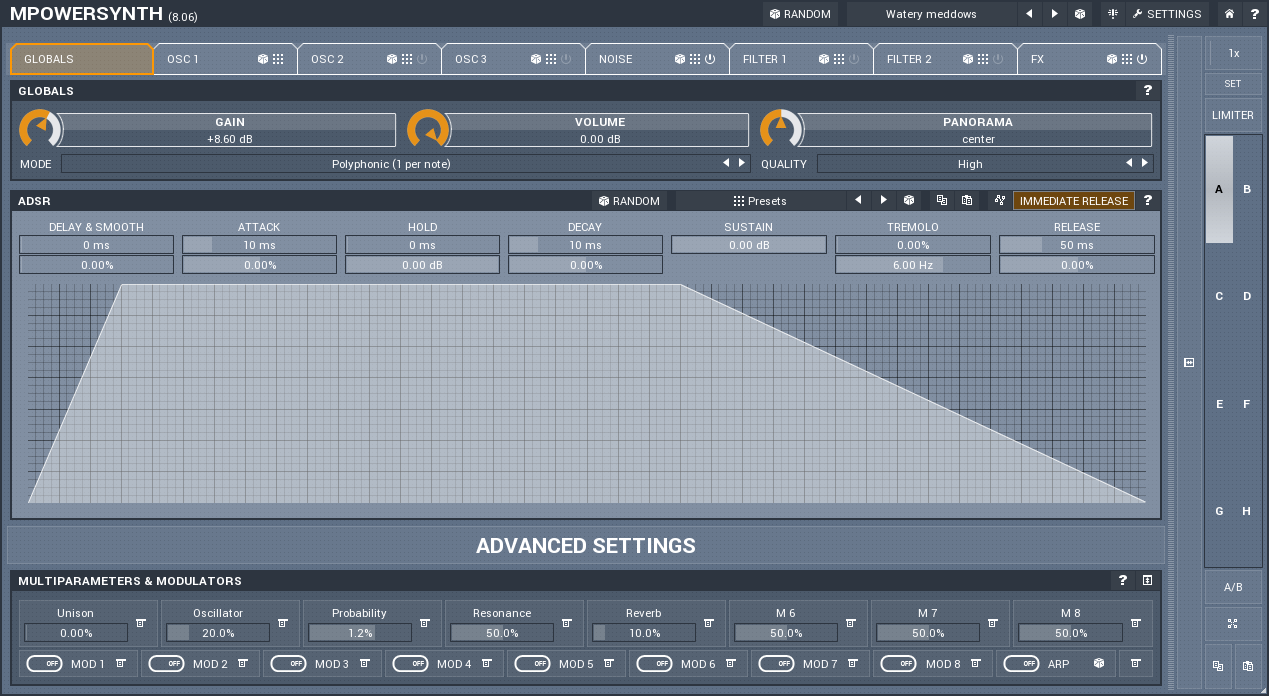Toggle IMMEDIATE RELEASE

tap(1074, 201)
